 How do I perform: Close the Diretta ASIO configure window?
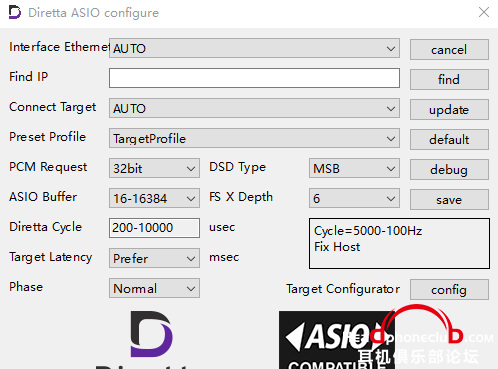(484, 12)
